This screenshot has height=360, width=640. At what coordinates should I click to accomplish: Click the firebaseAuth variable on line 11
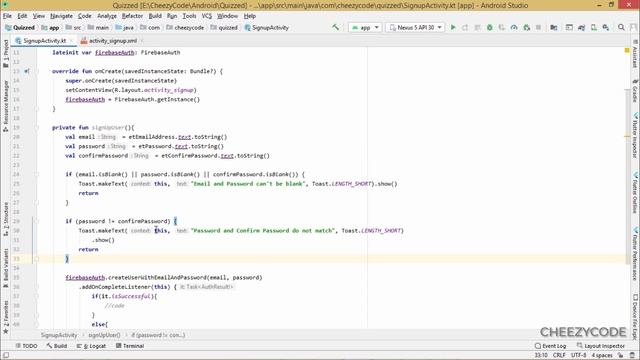pos(115,52)
